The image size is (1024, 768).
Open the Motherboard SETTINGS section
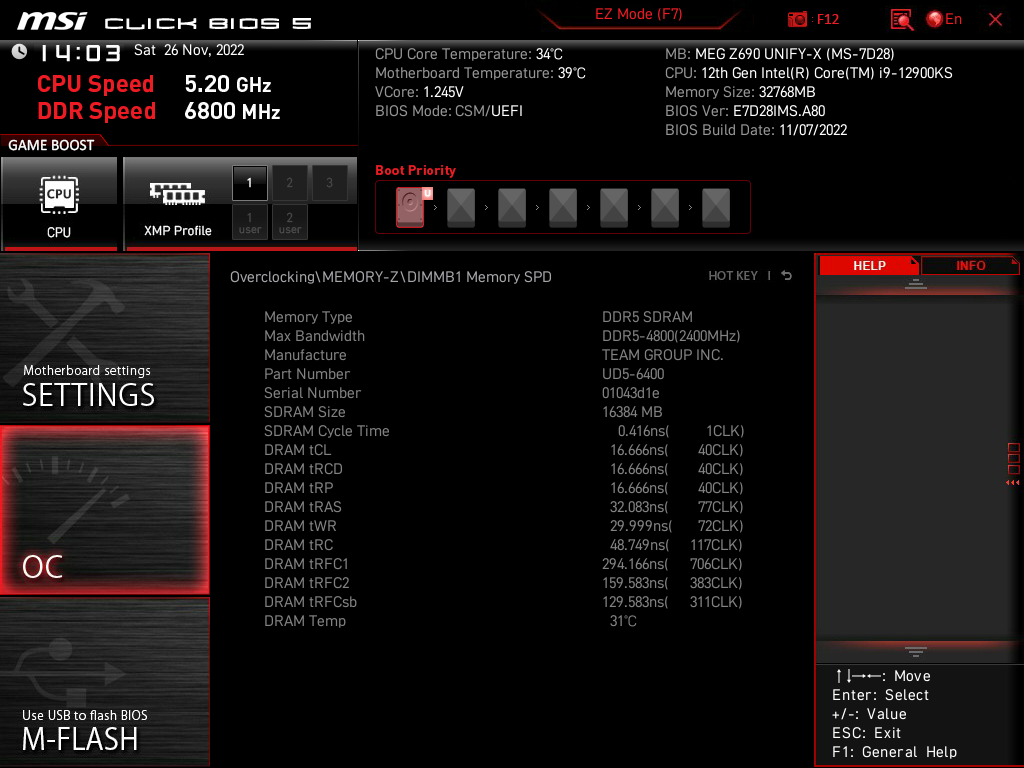(x=104, y=338)
